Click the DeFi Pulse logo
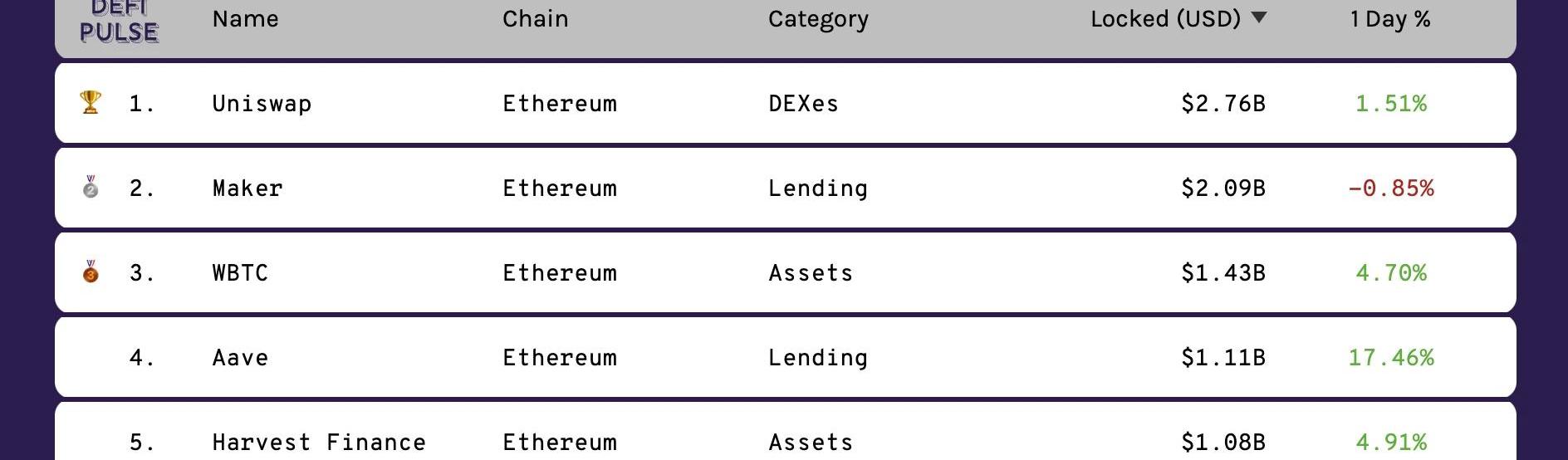1568x460 pixels. point(119,22)
